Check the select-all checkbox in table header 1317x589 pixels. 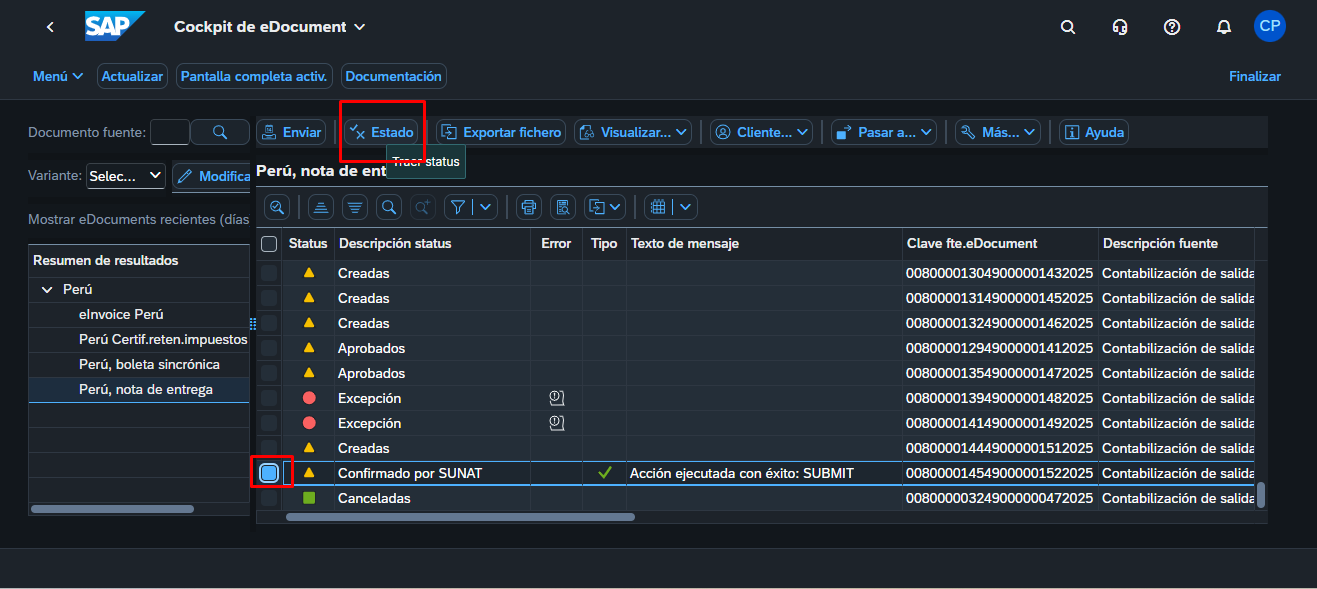click(269, 243)
